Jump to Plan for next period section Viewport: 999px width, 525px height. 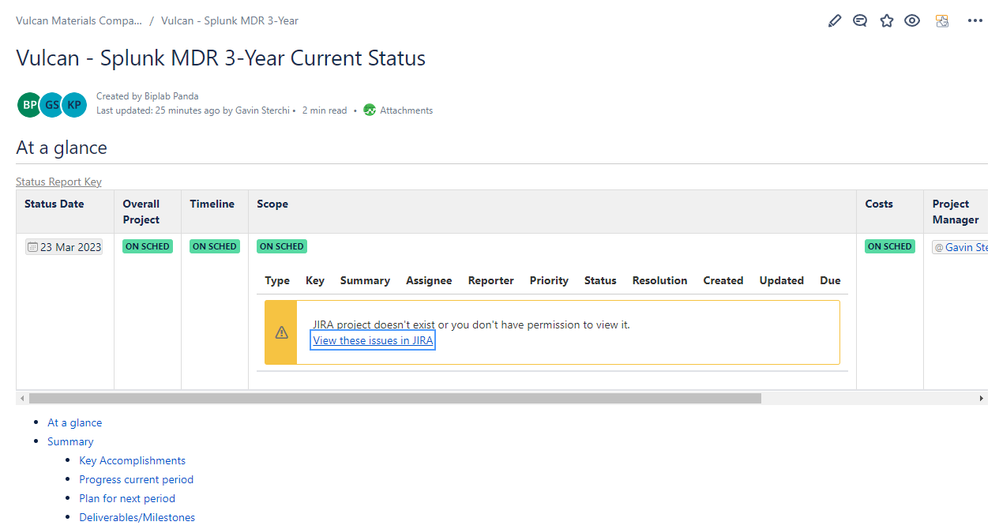tap(127, 499)
